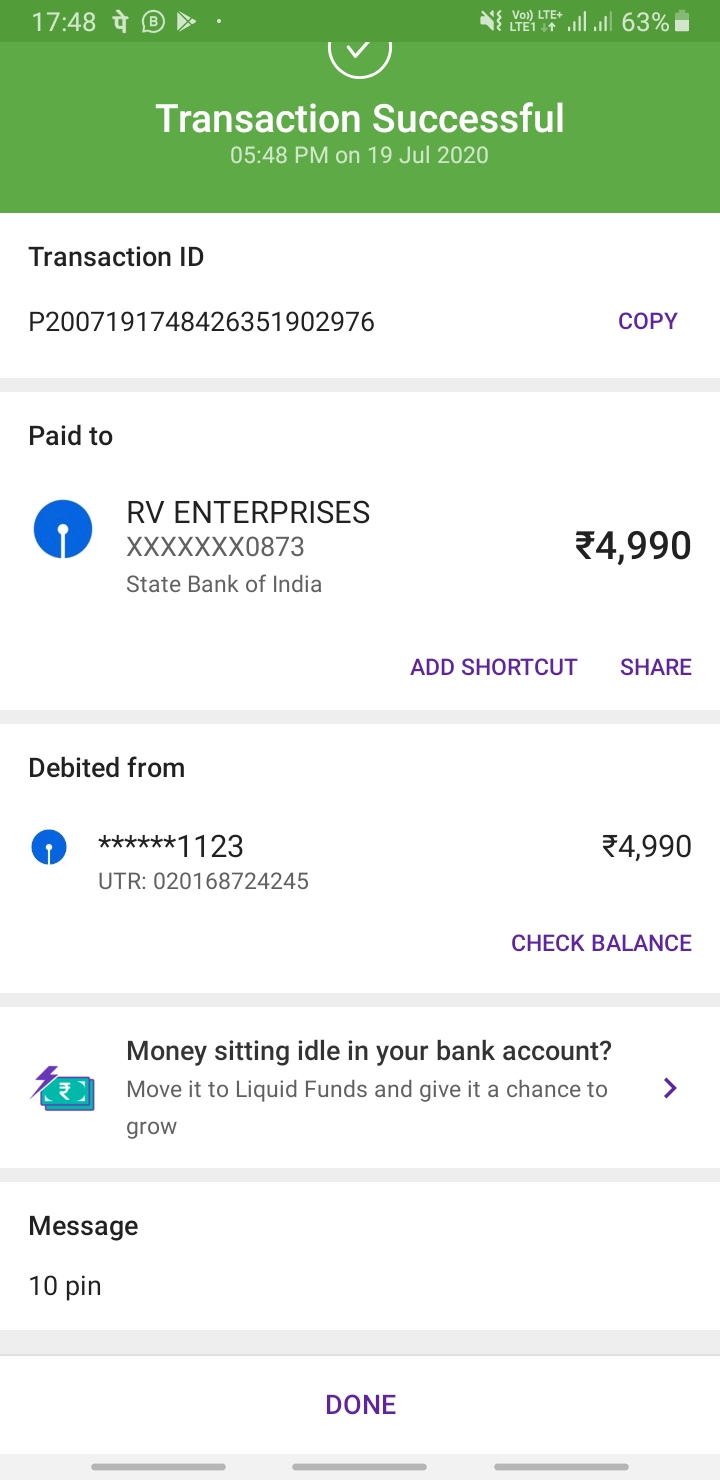Share the payment receipt
Image resolution: width=720 pixels, height=1480 pixels.
click(x=655, y=667)
